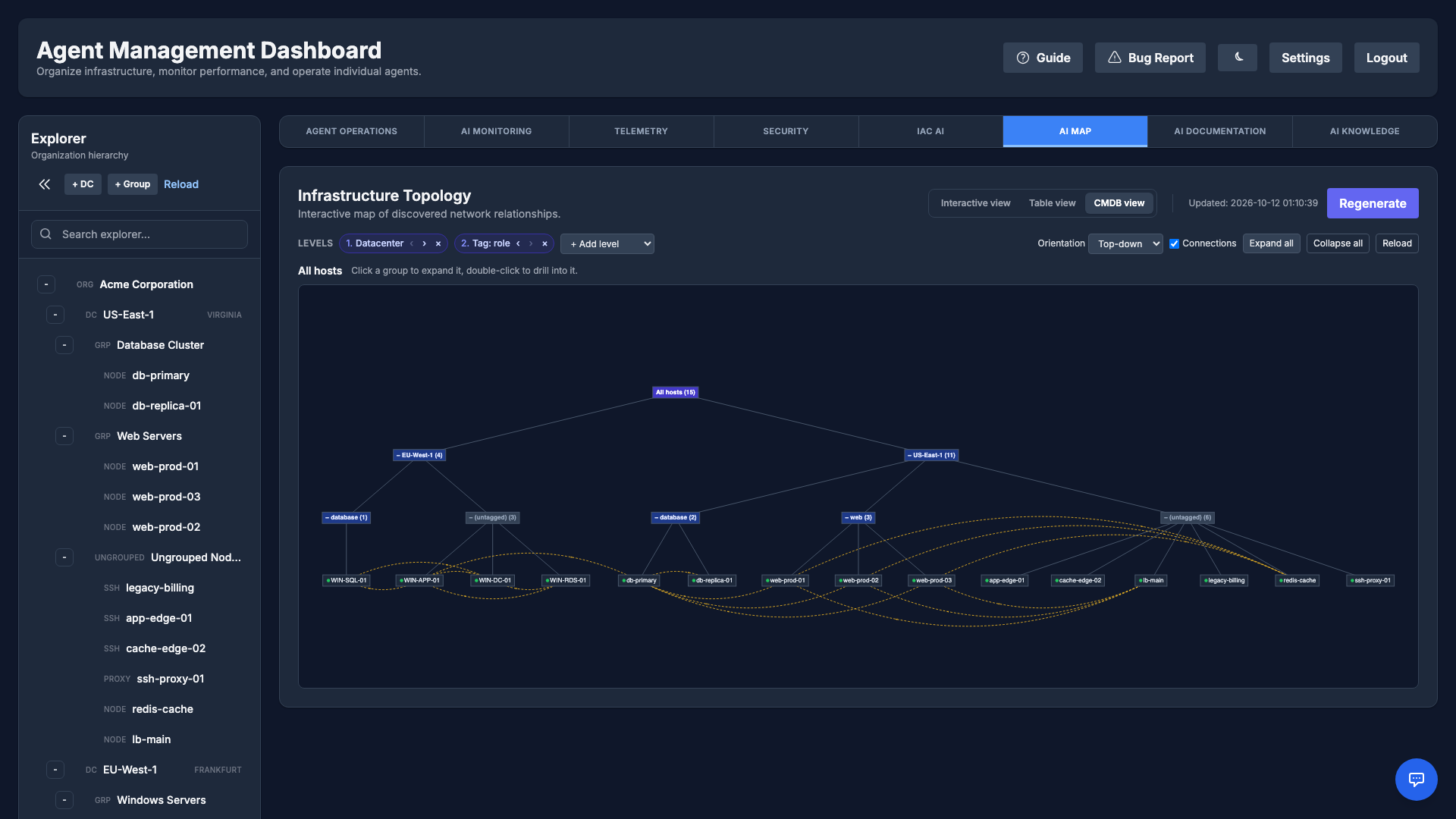This screenshot has height=819, width=1456.
Task: Click Collapse all in topology
Action: pos(1338,243)
